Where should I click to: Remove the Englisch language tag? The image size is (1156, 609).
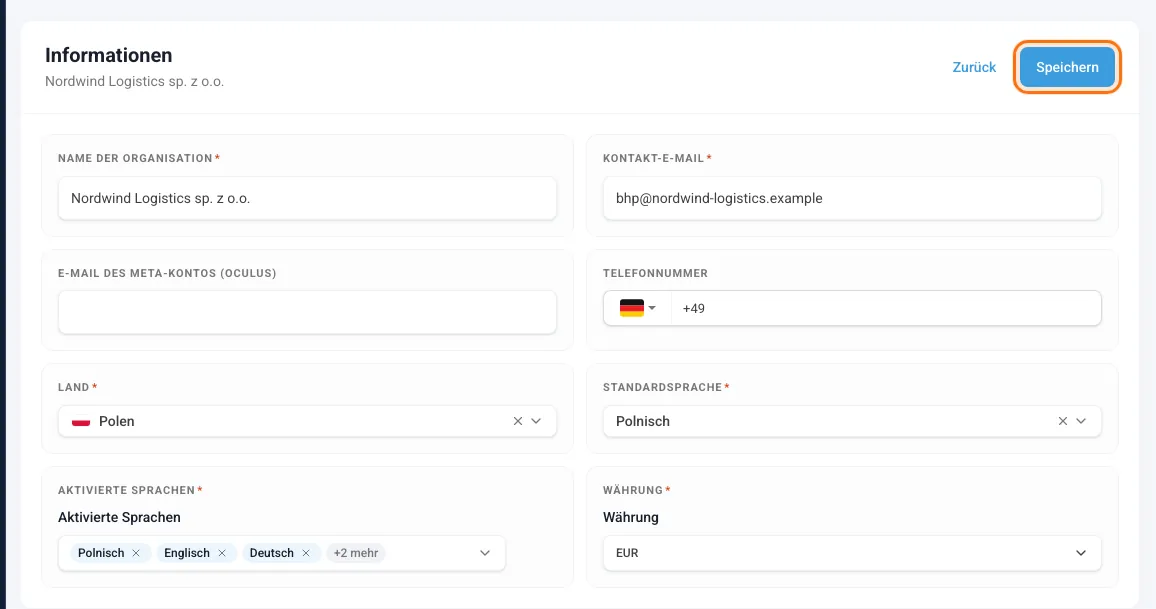[x=221, y=553]
